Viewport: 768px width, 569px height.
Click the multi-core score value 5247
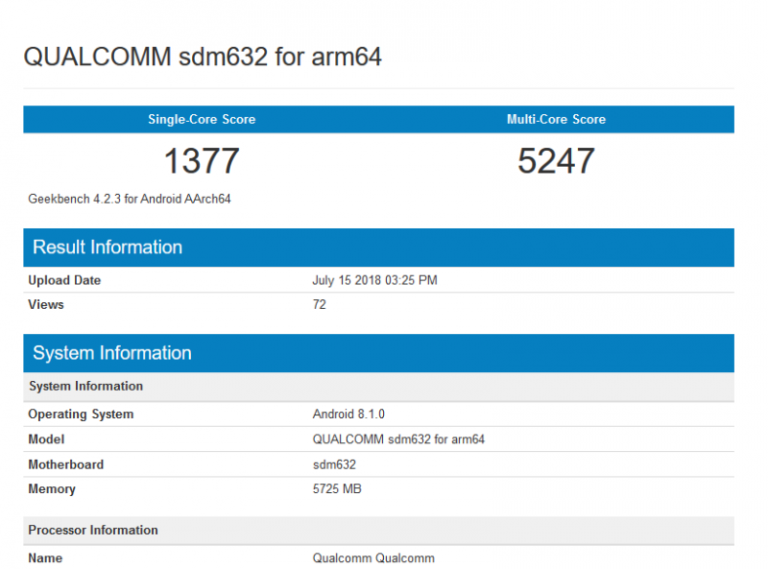click(556, 161)
